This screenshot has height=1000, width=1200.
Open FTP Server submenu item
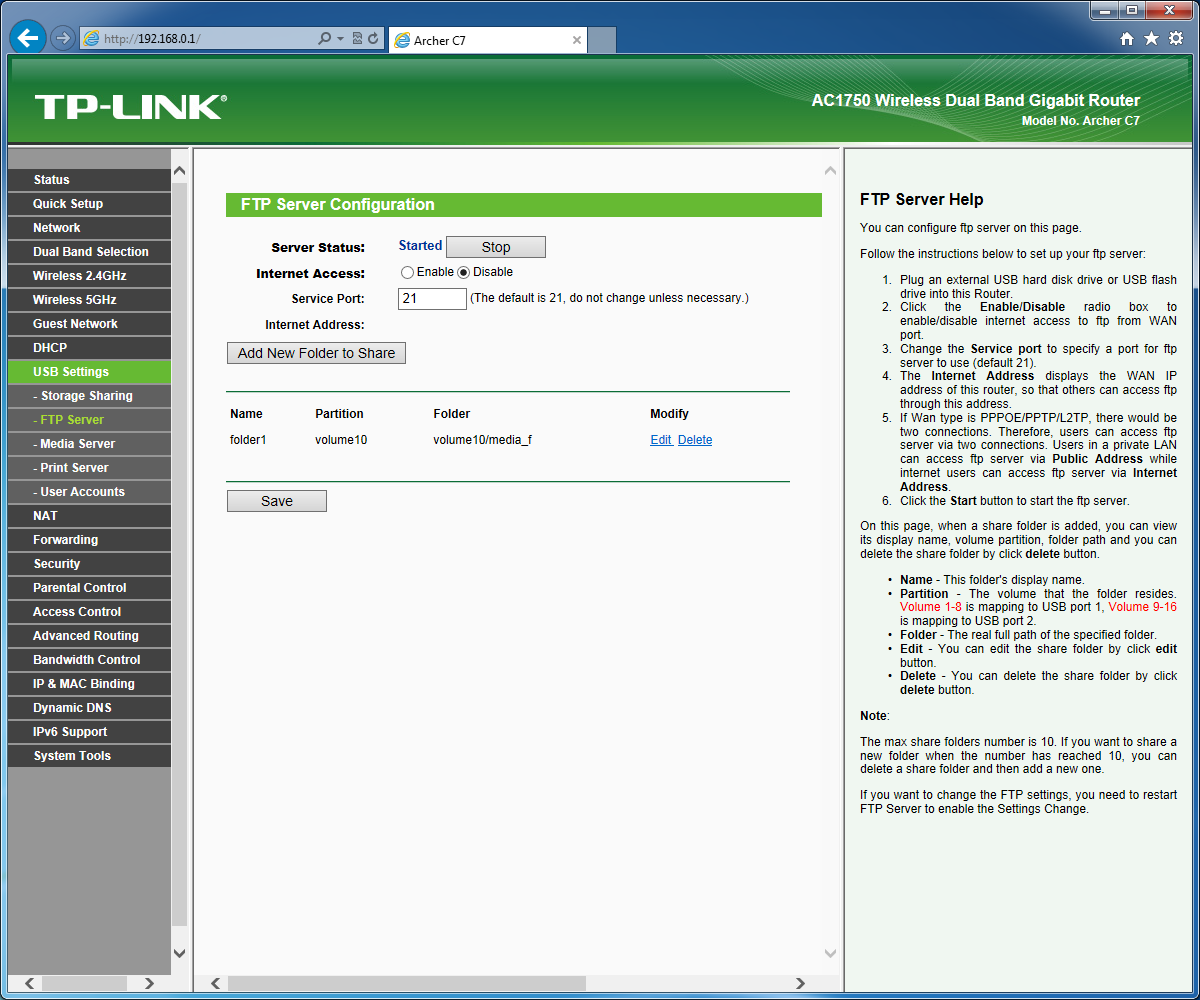point(89,420)
